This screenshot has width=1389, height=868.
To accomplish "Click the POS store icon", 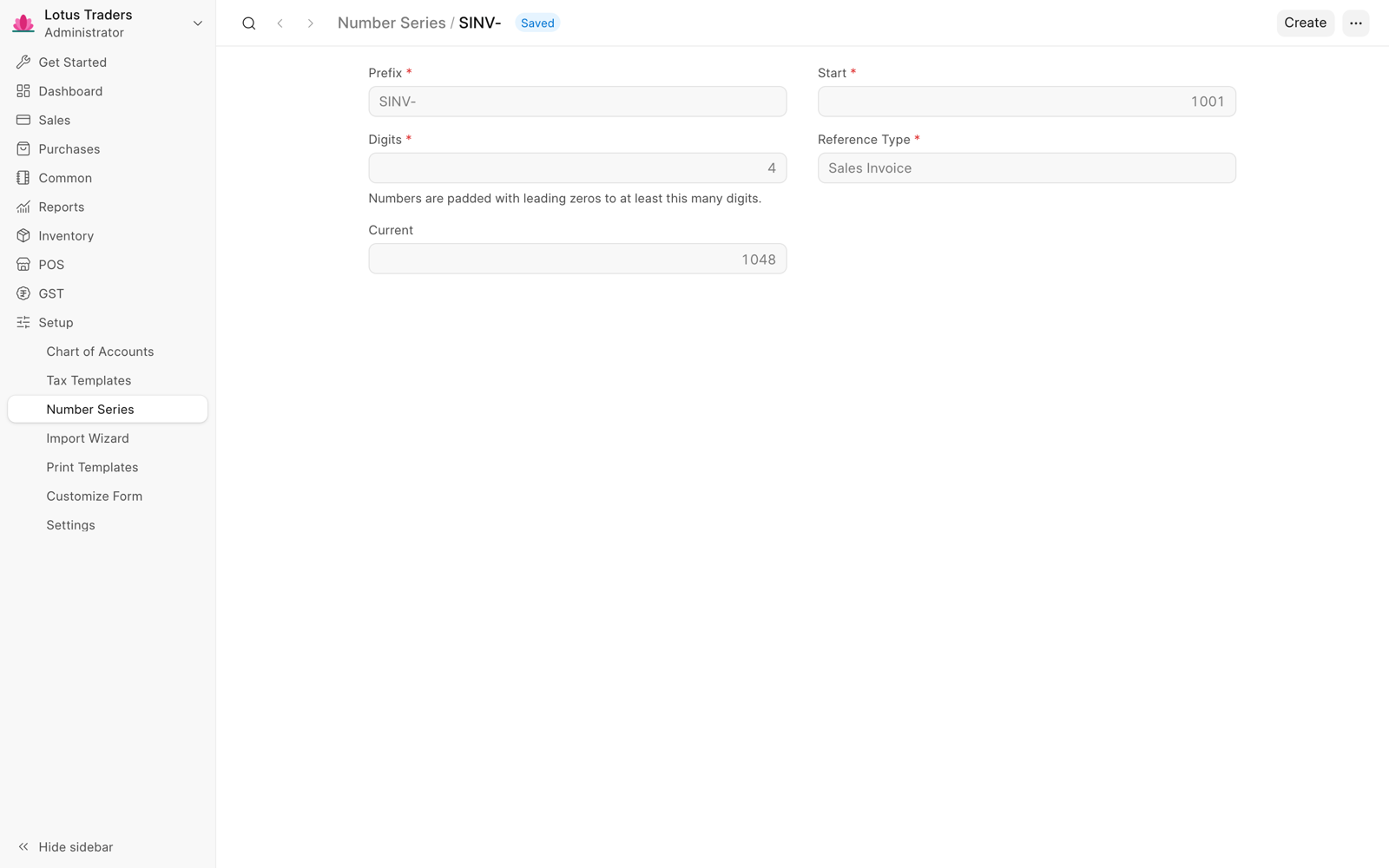I will 23,265.
